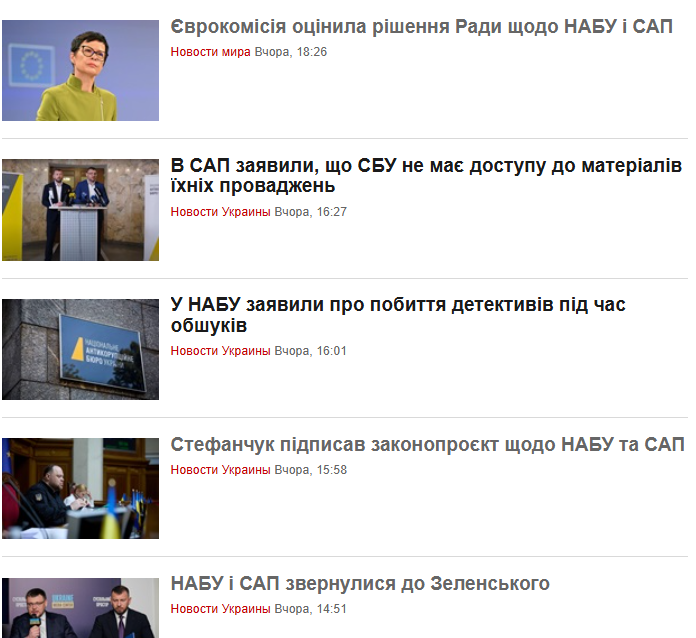
Task: Click the 'Вчора, 18:26' timestamp
Action: pyautogui.click(x=290, y=52)
